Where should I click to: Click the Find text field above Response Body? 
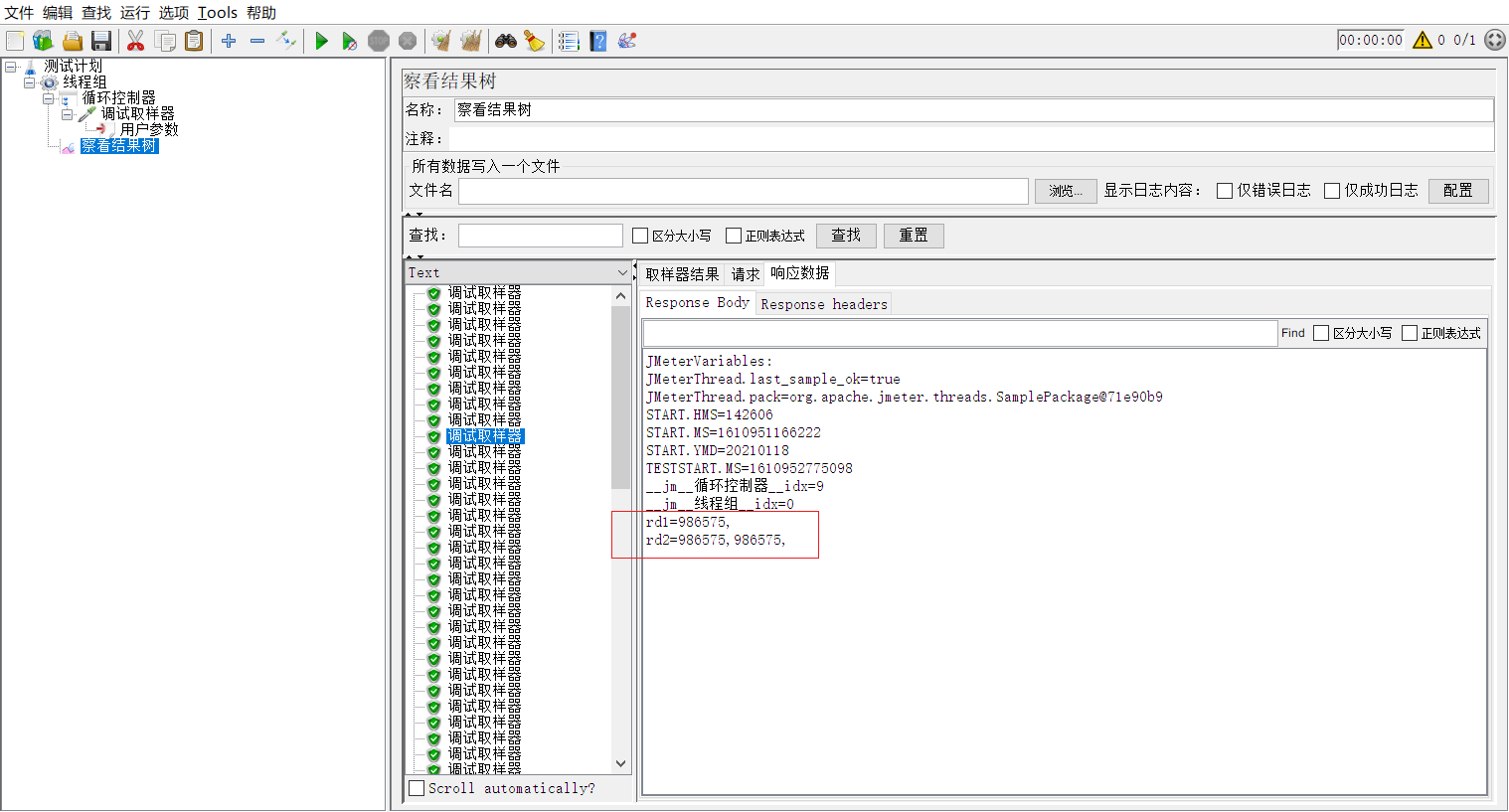coord(959,332)
